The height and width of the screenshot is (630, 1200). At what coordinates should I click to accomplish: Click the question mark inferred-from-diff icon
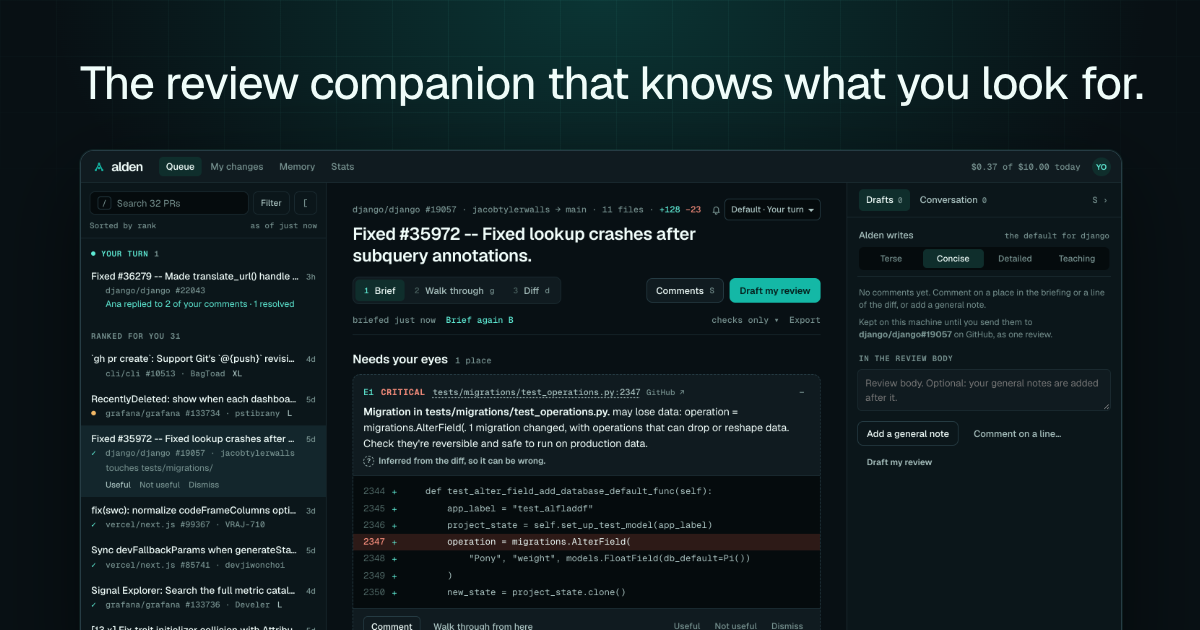(x=369, y=461)
